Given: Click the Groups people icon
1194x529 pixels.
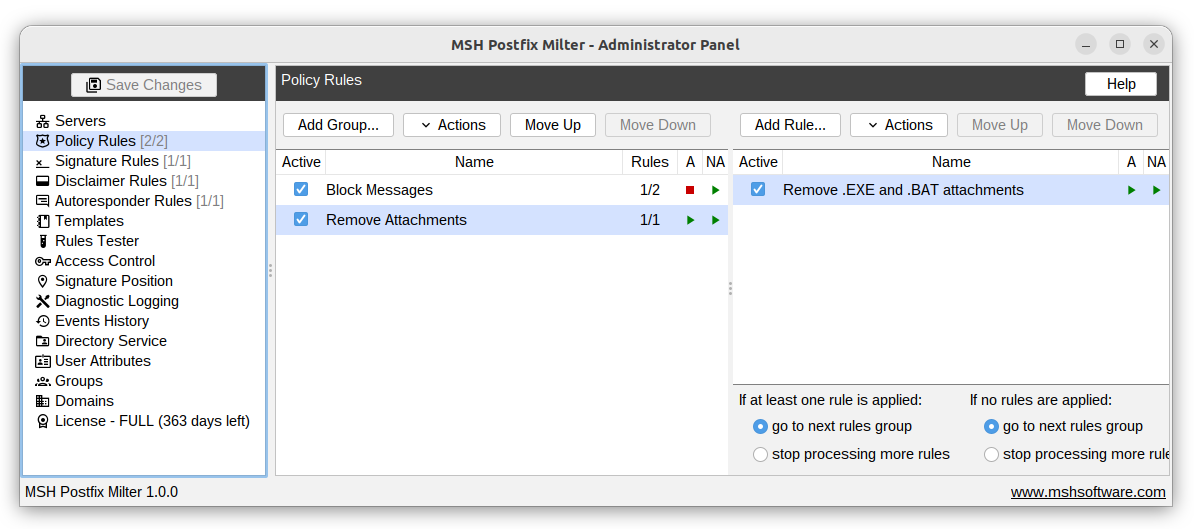Looking at the screenshot, I should click(x=43, y=381).
